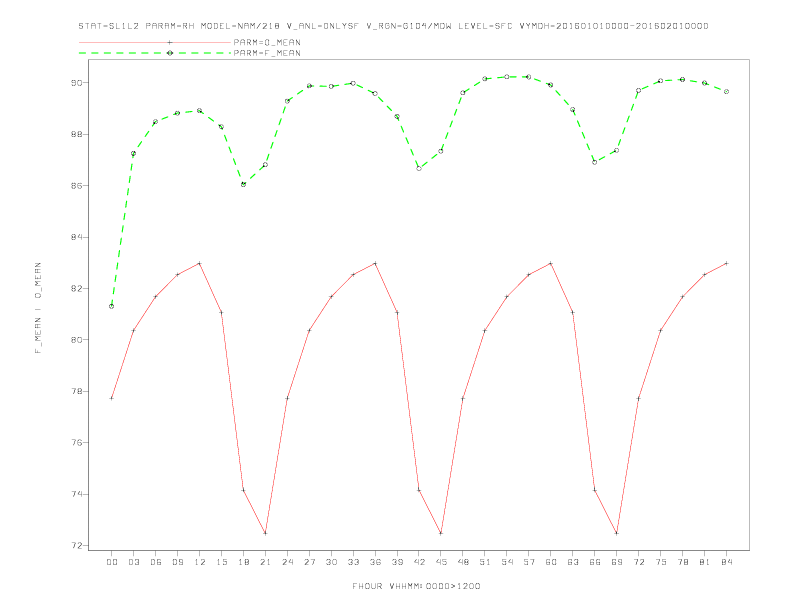Click the x-axis tick label 69
Viewport: 792px width, 612px height.
pyautogui.click(x=617, y=562)
